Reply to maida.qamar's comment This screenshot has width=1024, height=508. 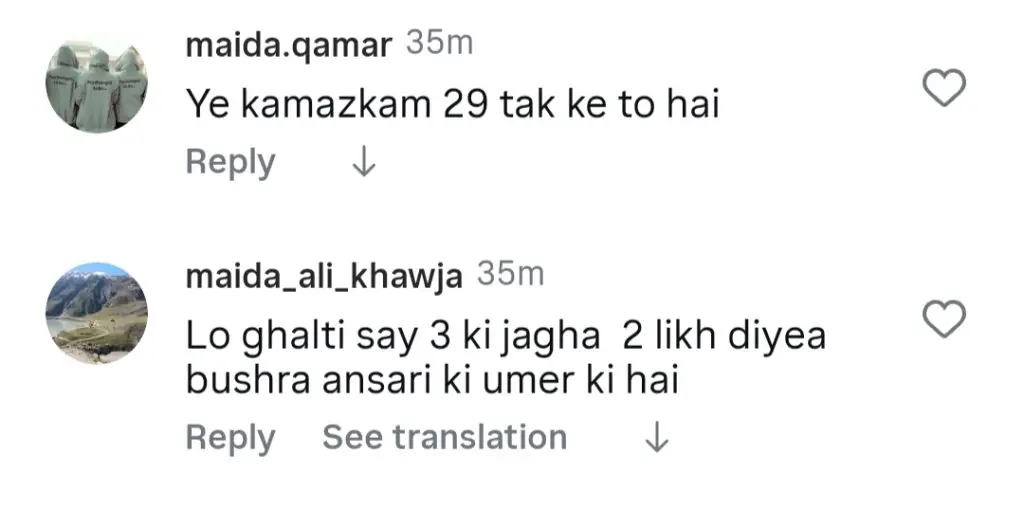230,162
